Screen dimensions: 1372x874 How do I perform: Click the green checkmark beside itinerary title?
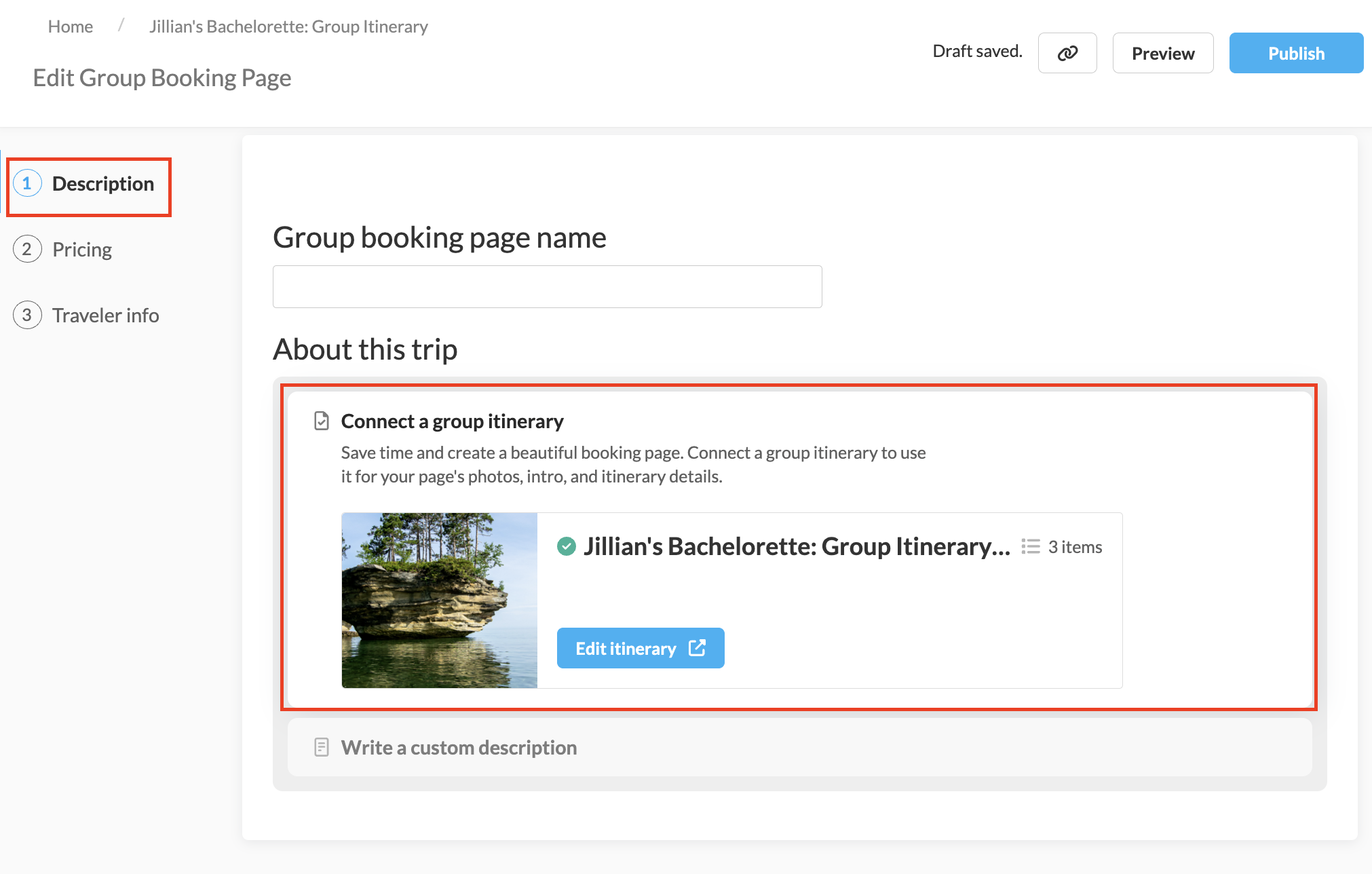[x=567, y=546]
